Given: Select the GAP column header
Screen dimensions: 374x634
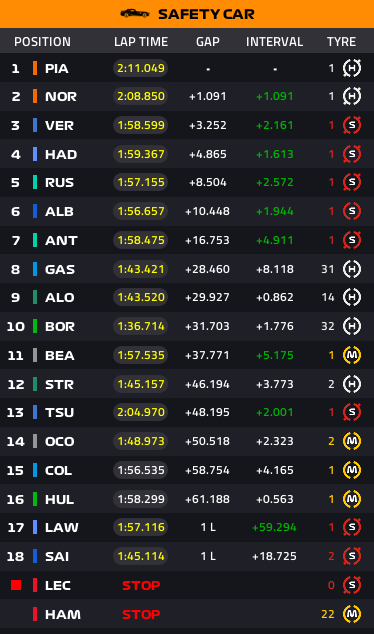Looking at the screenshot, I should pyautogui.click(x=208, y=42).
